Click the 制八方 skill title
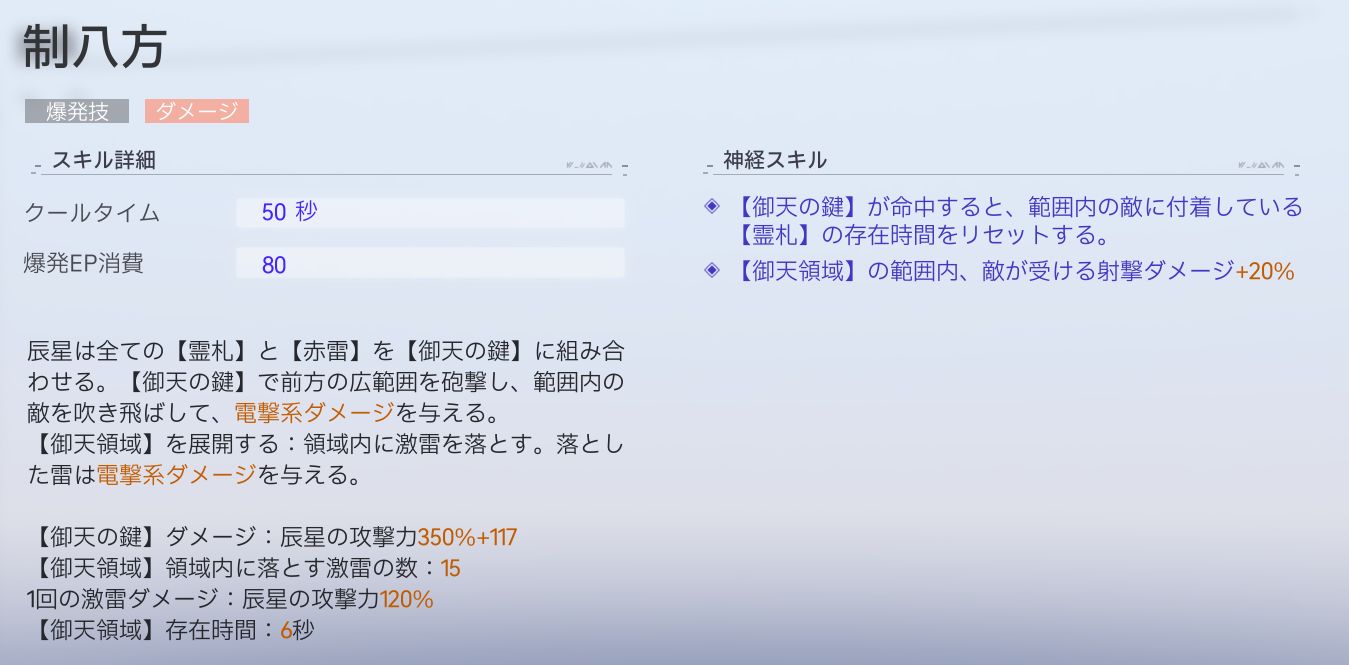1349x665 pixels. (x=94, y=48)
